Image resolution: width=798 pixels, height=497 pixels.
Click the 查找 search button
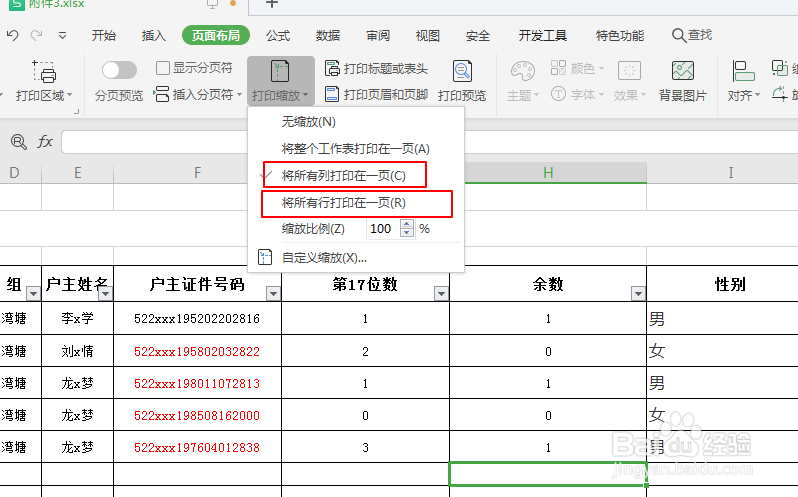[x=692, y=35]
